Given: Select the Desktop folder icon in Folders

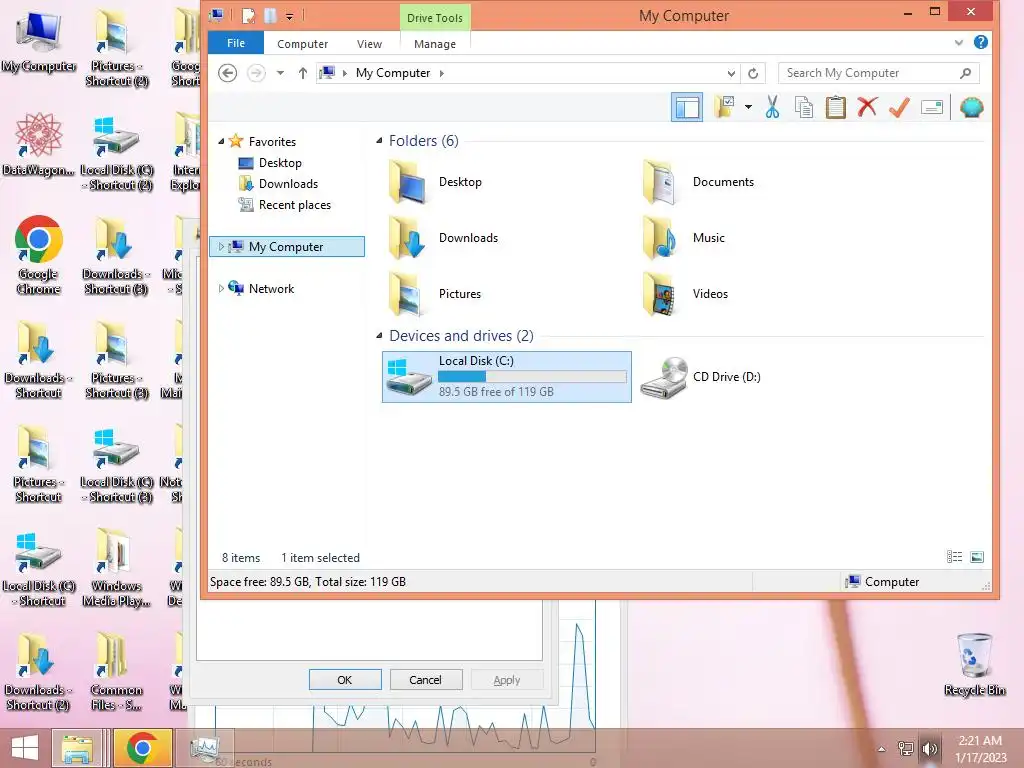Looking at the screenshot, I should [x=407, y=182].
